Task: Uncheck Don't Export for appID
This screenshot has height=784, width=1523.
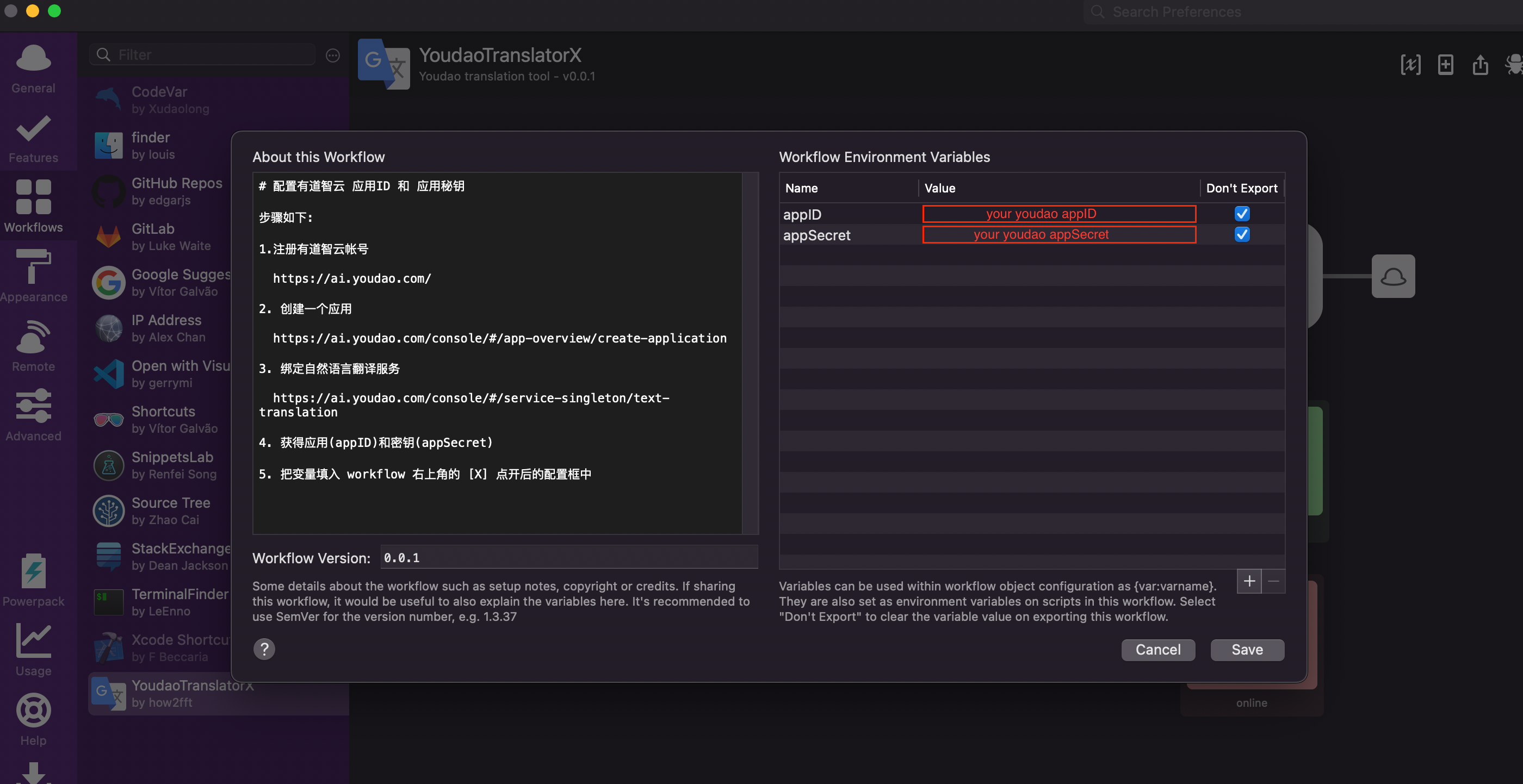Action: coord(1242,214)
